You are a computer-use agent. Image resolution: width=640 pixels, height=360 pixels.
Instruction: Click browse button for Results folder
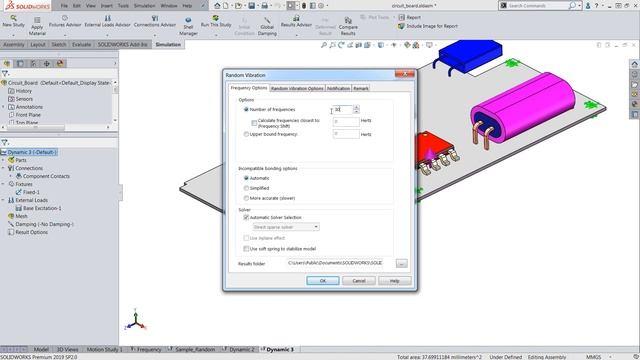tap(402, 264)
